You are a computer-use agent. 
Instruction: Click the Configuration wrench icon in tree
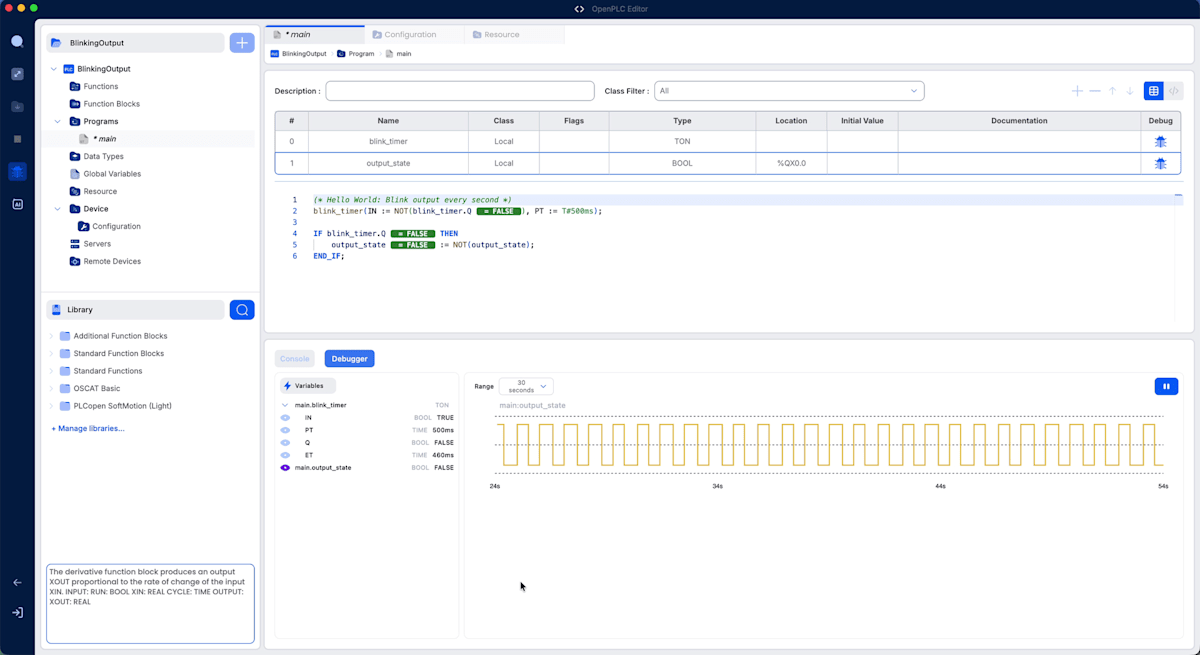[x=84, y=227]
